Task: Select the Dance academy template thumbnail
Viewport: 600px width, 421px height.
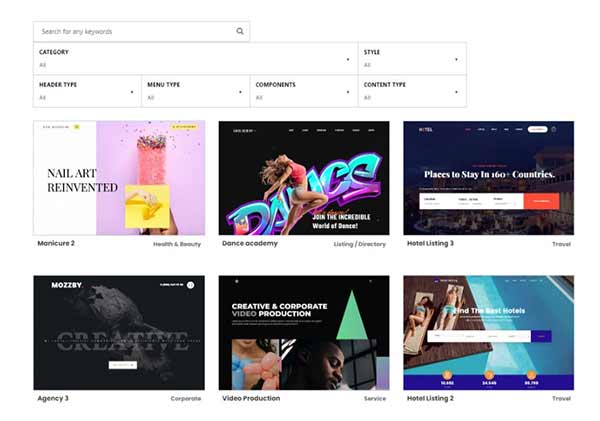Action: click(x=304, y=178)
